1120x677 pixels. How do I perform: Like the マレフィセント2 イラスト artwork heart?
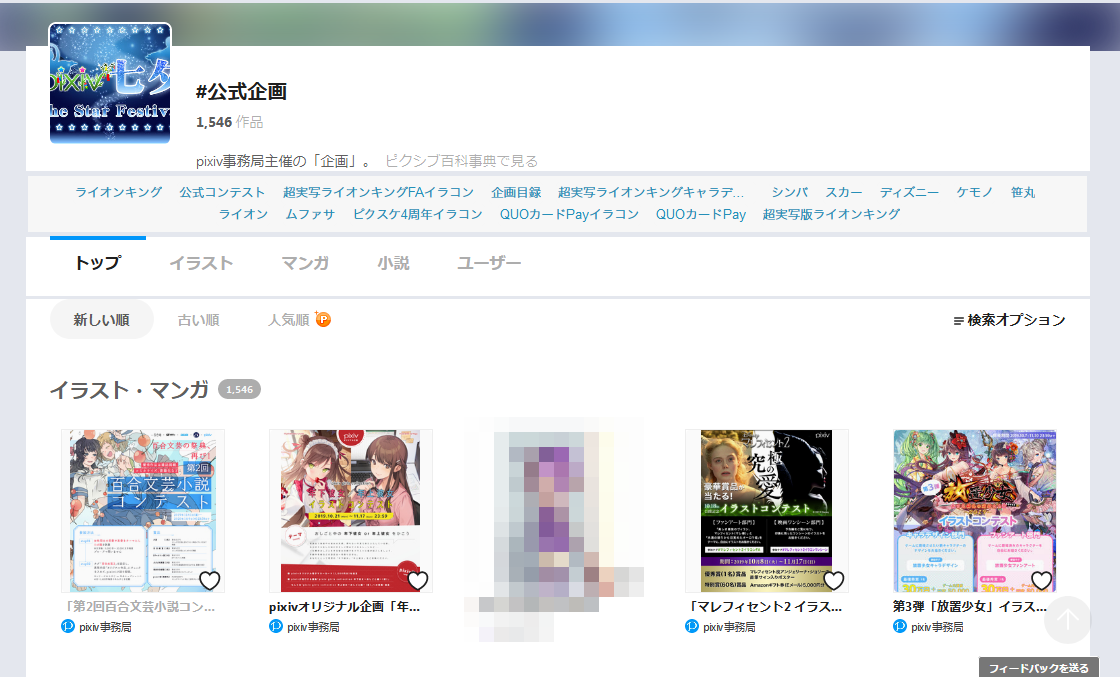tap(834, 581)
